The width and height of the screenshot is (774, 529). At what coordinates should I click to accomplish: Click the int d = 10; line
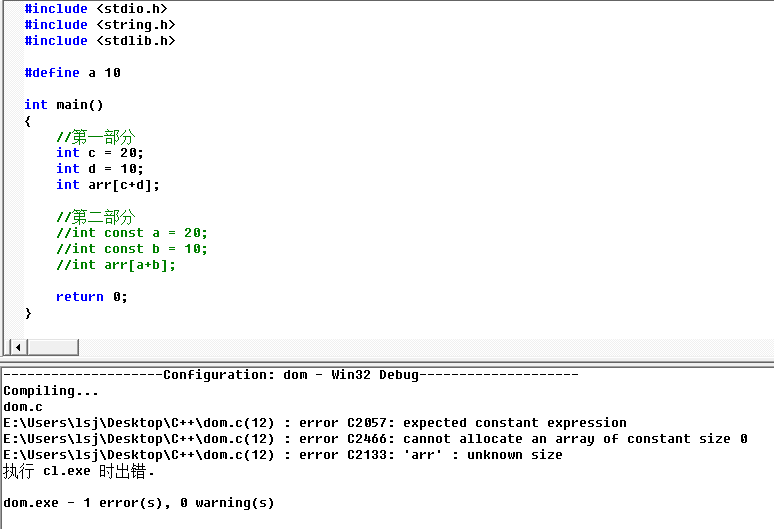coord(100,169)
